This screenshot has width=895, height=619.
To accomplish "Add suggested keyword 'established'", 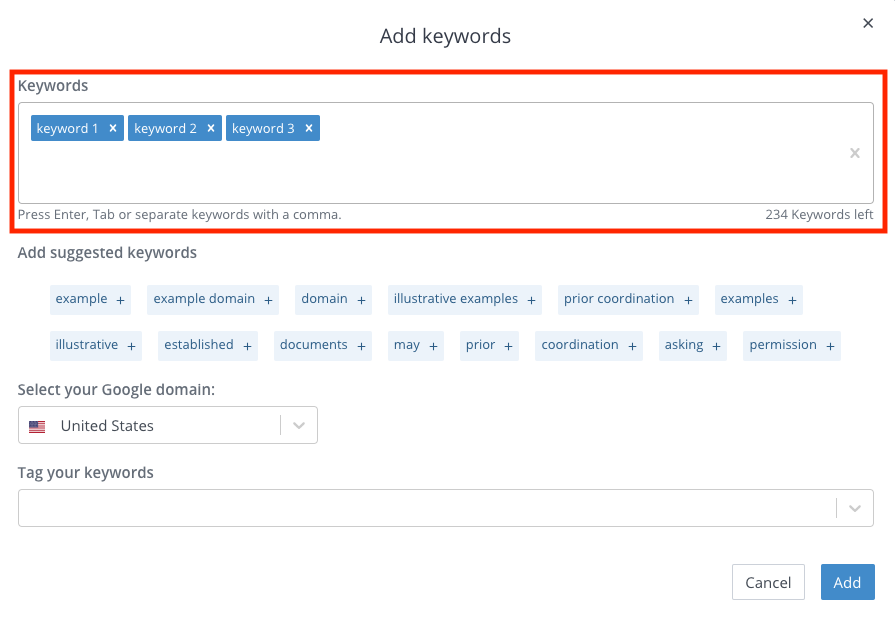I will point(208,345).
